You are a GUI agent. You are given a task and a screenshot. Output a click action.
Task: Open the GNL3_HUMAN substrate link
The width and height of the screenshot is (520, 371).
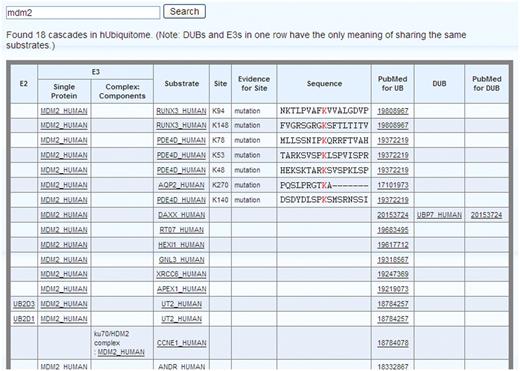[181, 260]
